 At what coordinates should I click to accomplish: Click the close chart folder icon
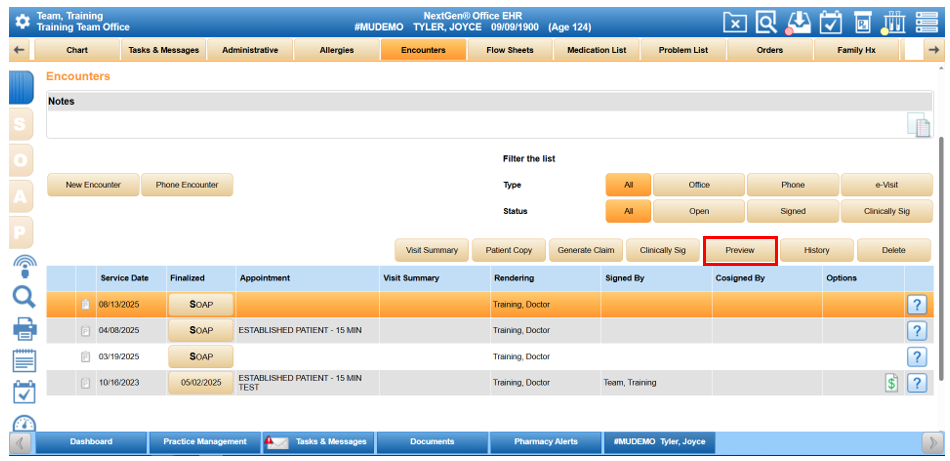(x=735, y=22)
